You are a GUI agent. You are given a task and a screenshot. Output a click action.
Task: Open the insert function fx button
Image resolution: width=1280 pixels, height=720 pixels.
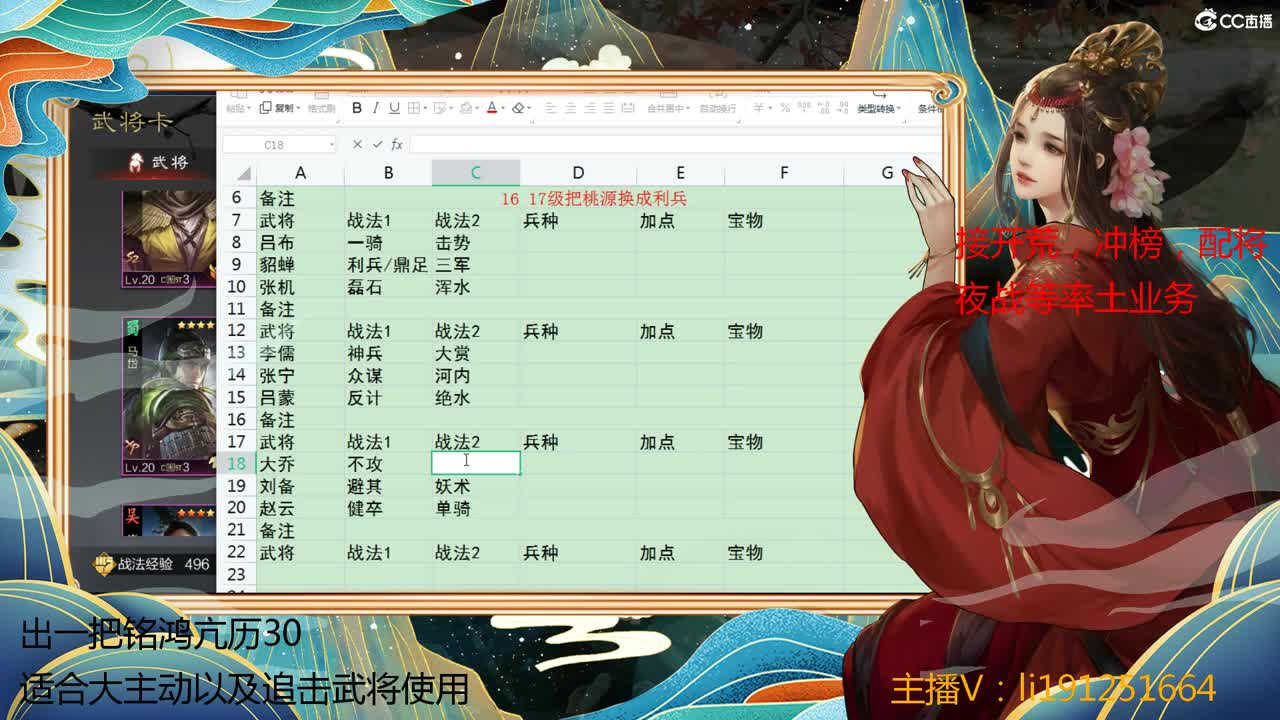397,145
